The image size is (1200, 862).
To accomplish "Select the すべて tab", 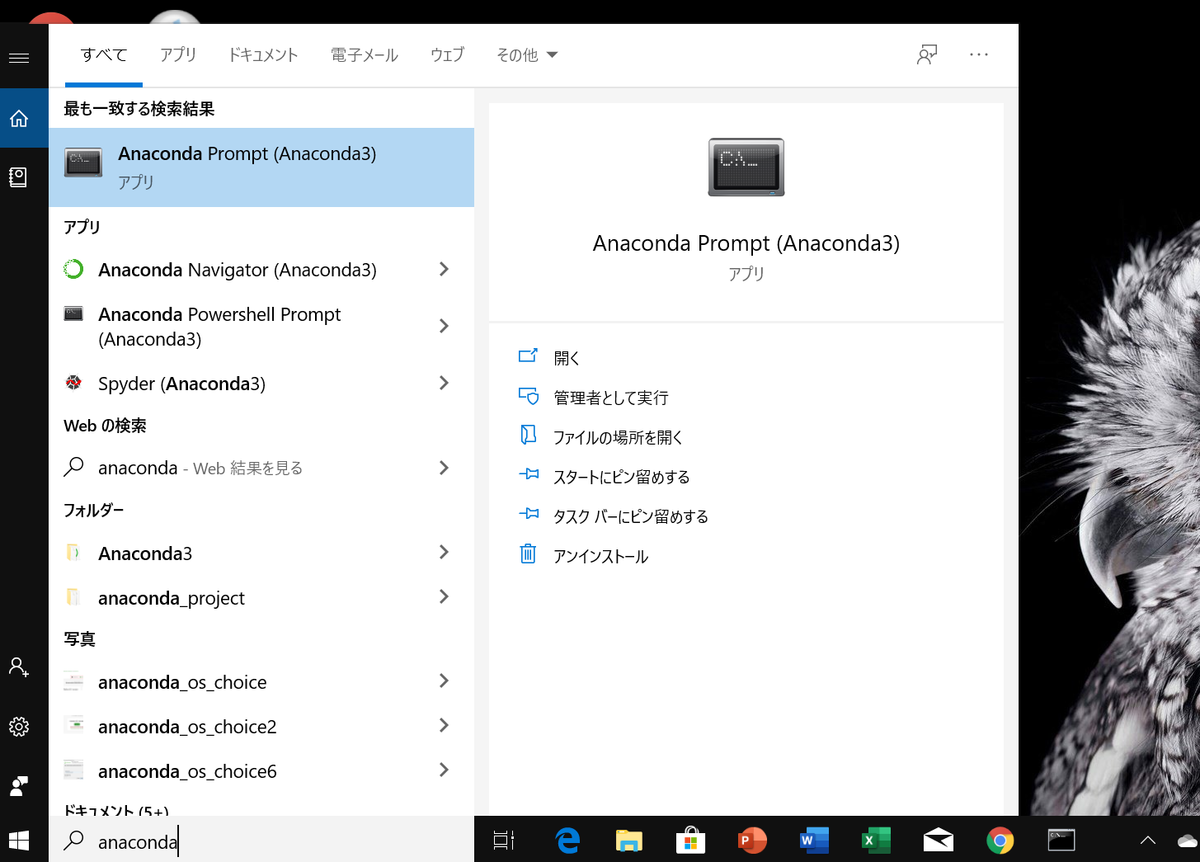I will pyautogui.click(x=104, y=56).
